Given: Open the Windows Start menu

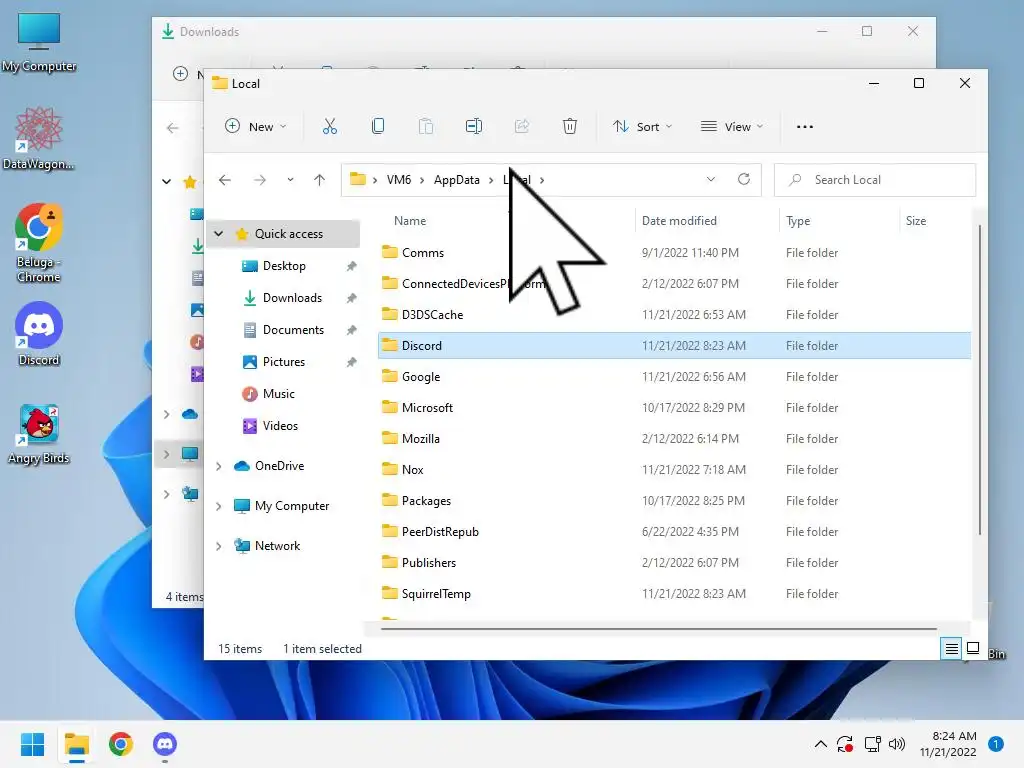Looking at the screenshot, I should coord(32,744).
